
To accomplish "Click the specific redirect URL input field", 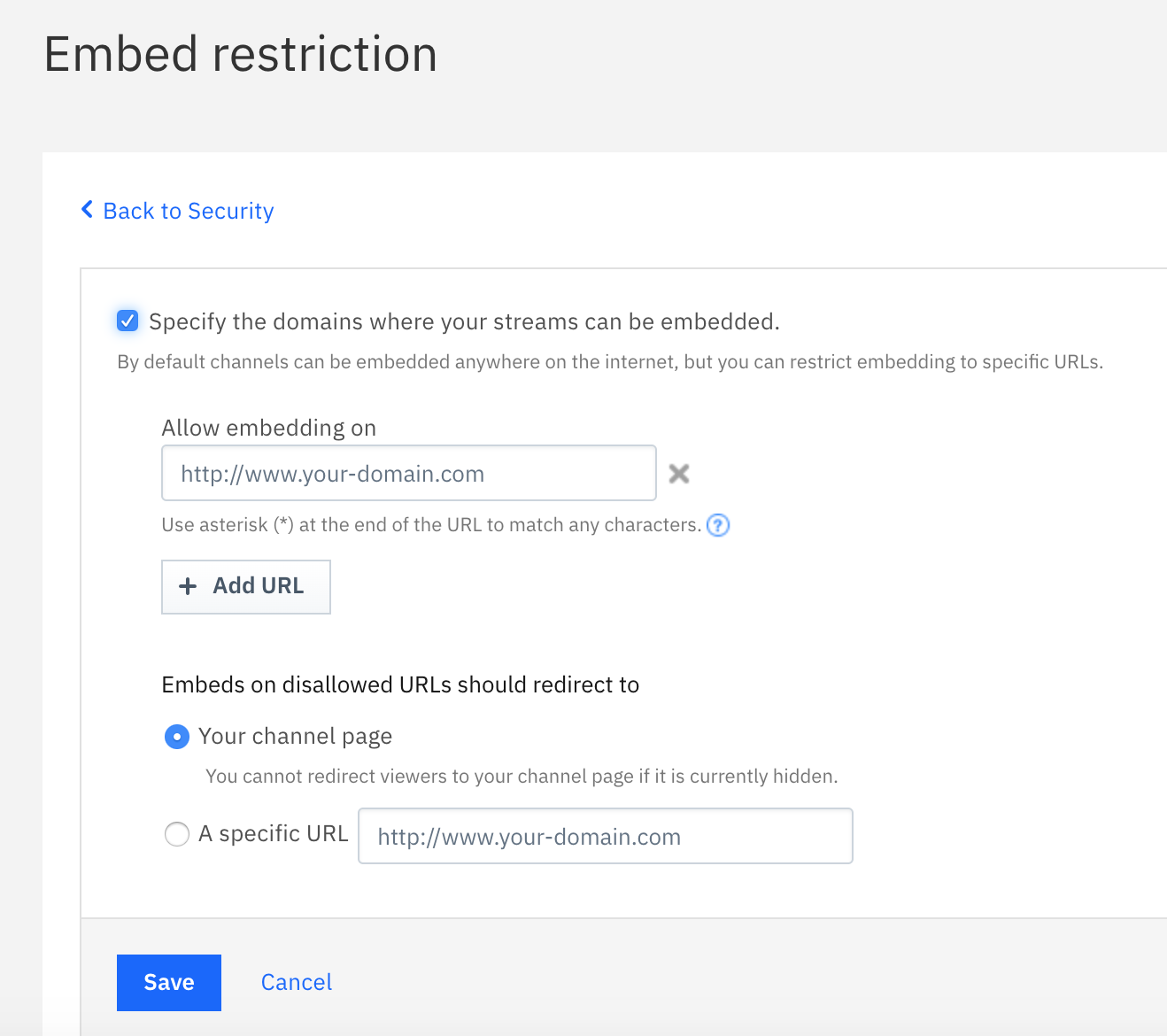I will 606,836.
